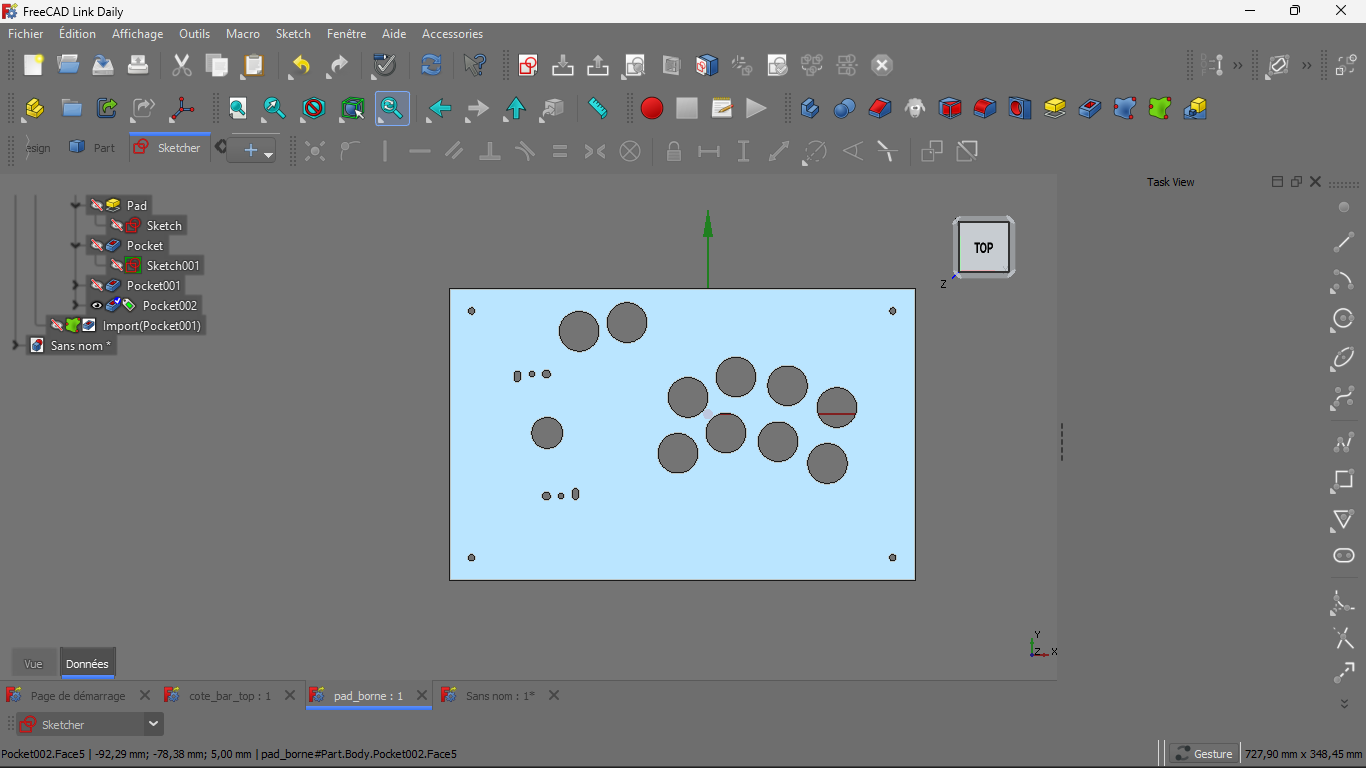Open the plus dropdown beside Sketcher tab

[x=252, y=151]
